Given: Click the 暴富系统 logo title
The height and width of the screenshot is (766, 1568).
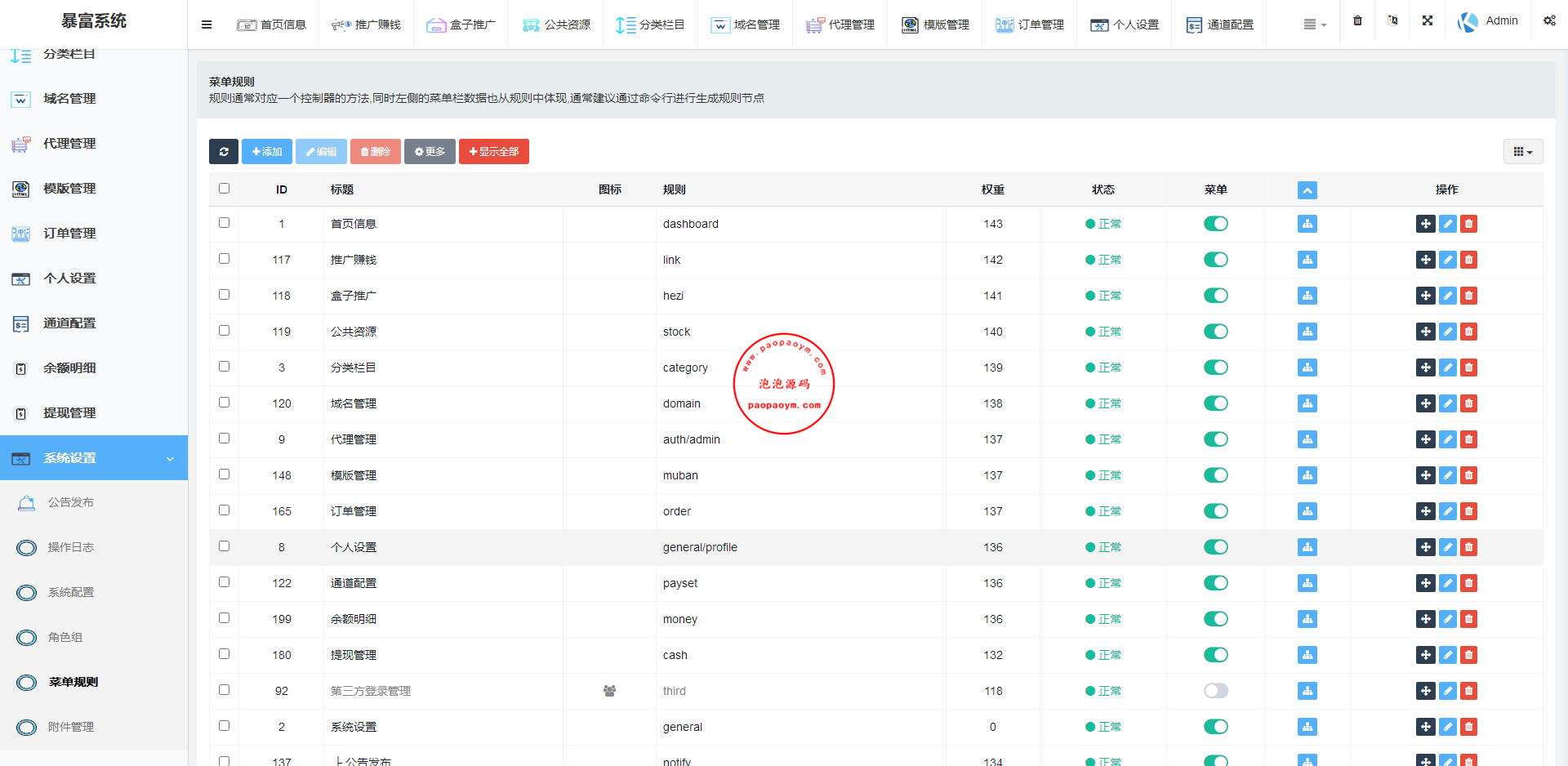Looking at the screenshot, I should click(94, 21).
